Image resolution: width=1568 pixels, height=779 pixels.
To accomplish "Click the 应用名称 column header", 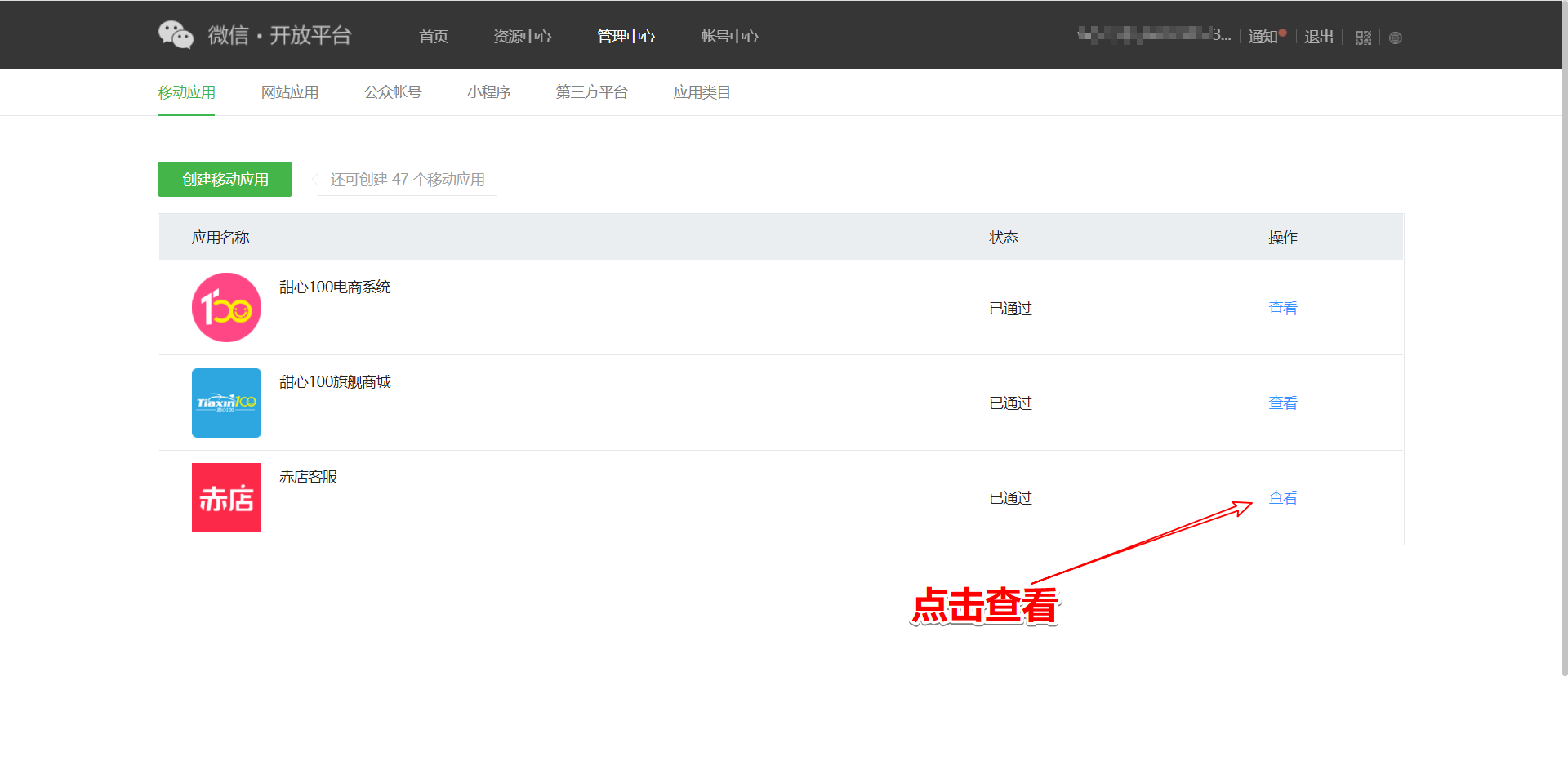I will (220, 238).
